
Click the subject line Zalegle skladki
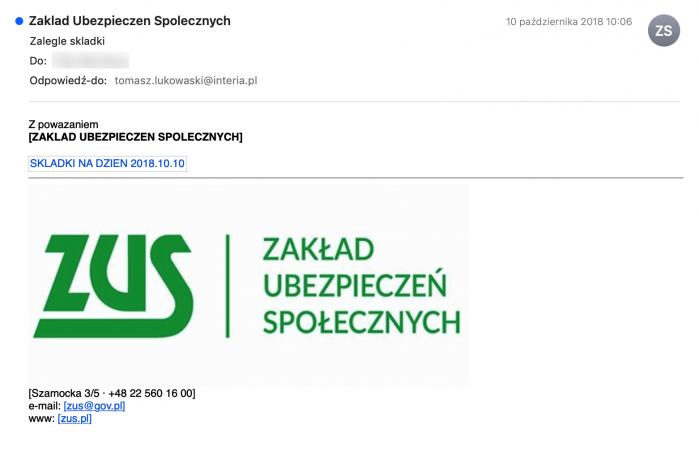67,41
